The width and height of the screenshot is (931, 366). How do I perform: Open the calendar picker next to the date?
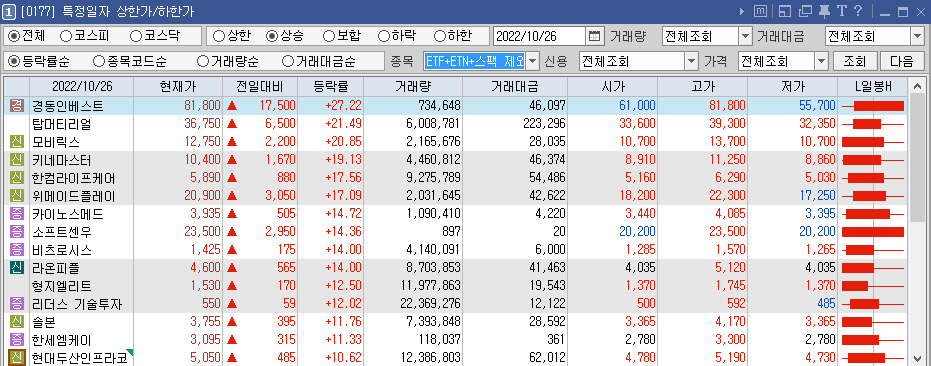coord(594,36)
